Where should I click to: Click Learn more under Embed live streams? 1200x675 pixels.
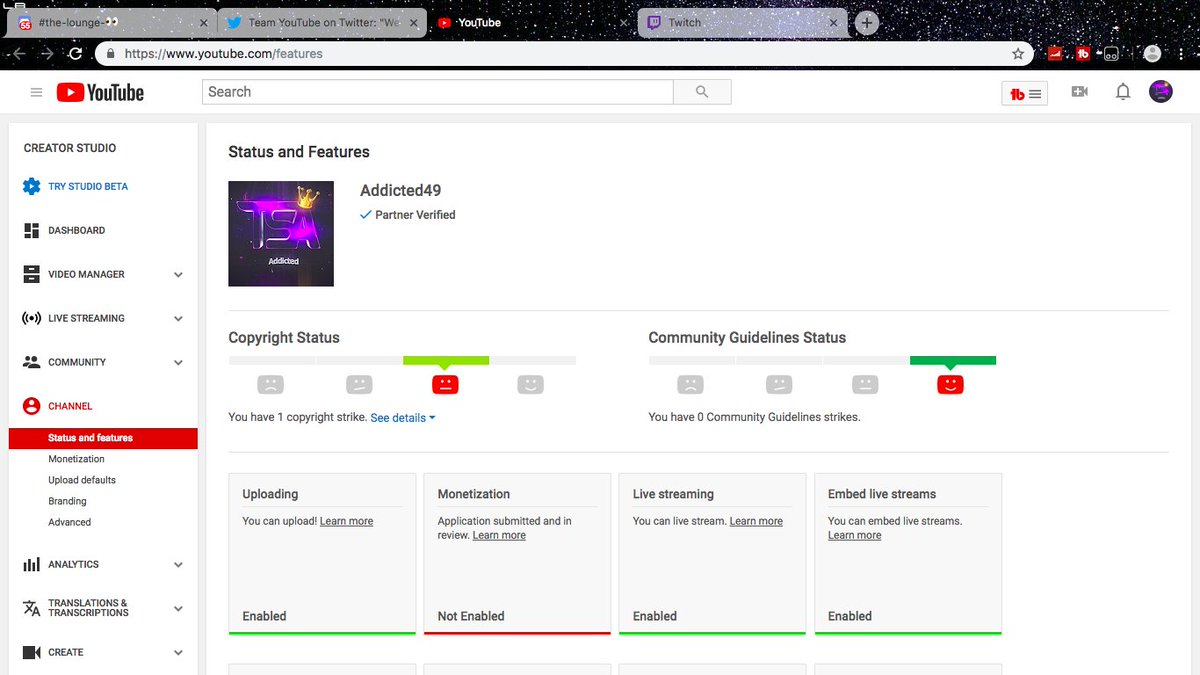pyautogui.click(x=854, y=535)
